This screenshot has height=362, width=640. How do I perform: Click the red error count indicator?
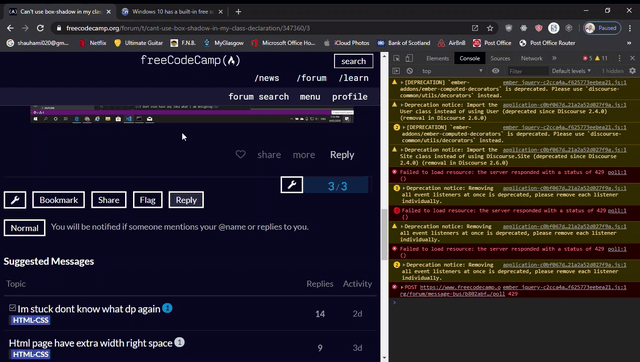[x=587, y=58]
